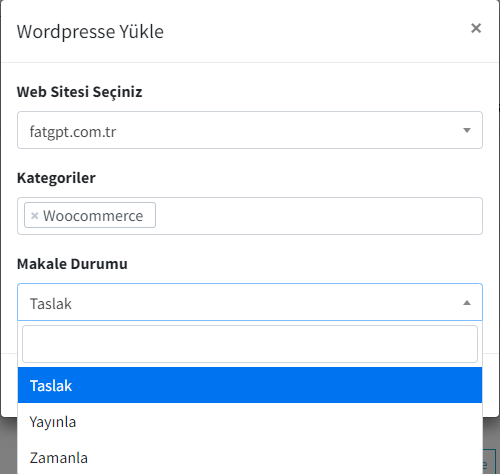Click the Wordpresse Yükle dialog title
Screen dimensions: 500x474
[x=90, y=32]
